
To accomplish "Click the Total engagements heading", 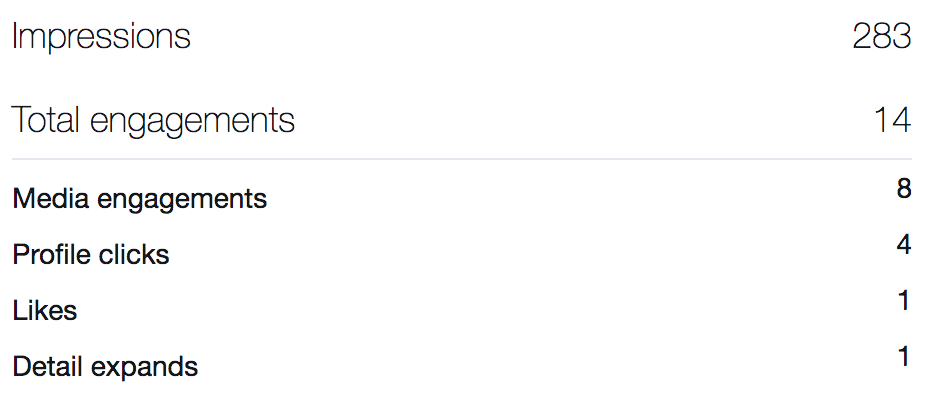I will pos(153,121).
